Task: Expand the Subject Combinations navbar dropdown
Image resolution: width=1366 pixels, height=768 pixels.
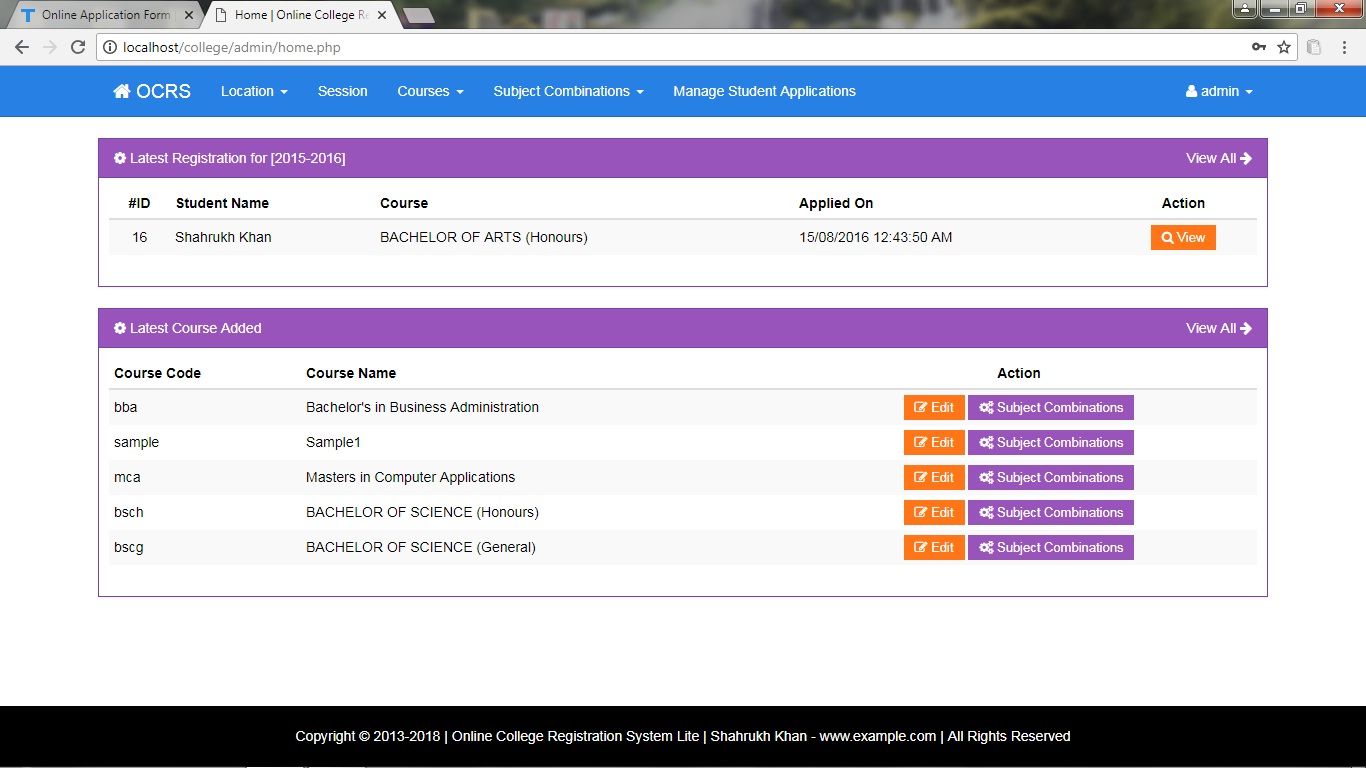Action: coord(567,91)
